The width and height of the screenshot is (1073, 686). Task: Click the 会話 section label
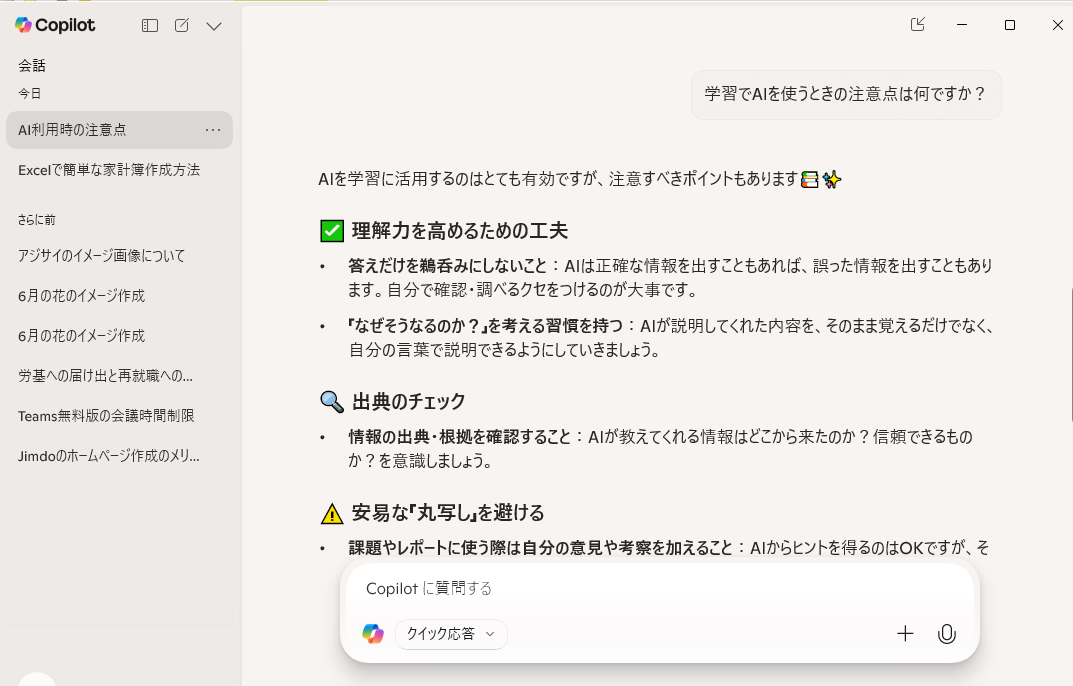click(32, 66)
